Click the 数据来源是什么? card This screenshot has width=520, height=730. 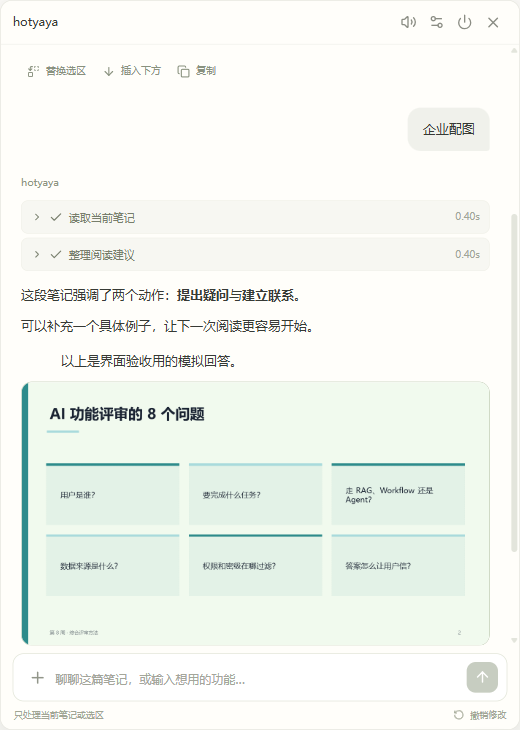(x=113, y=565)
